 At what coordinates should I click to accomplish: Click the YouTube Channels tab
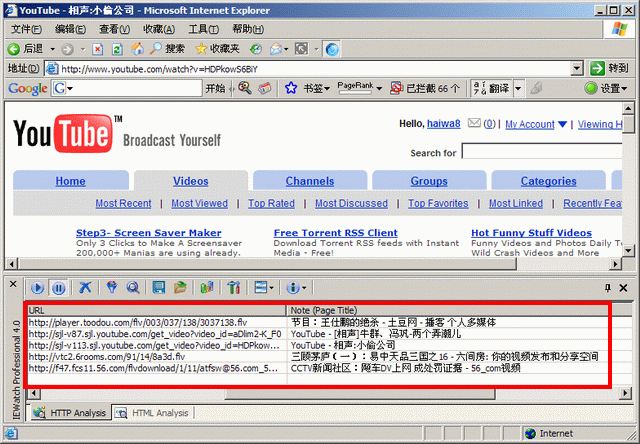(310, 181)
